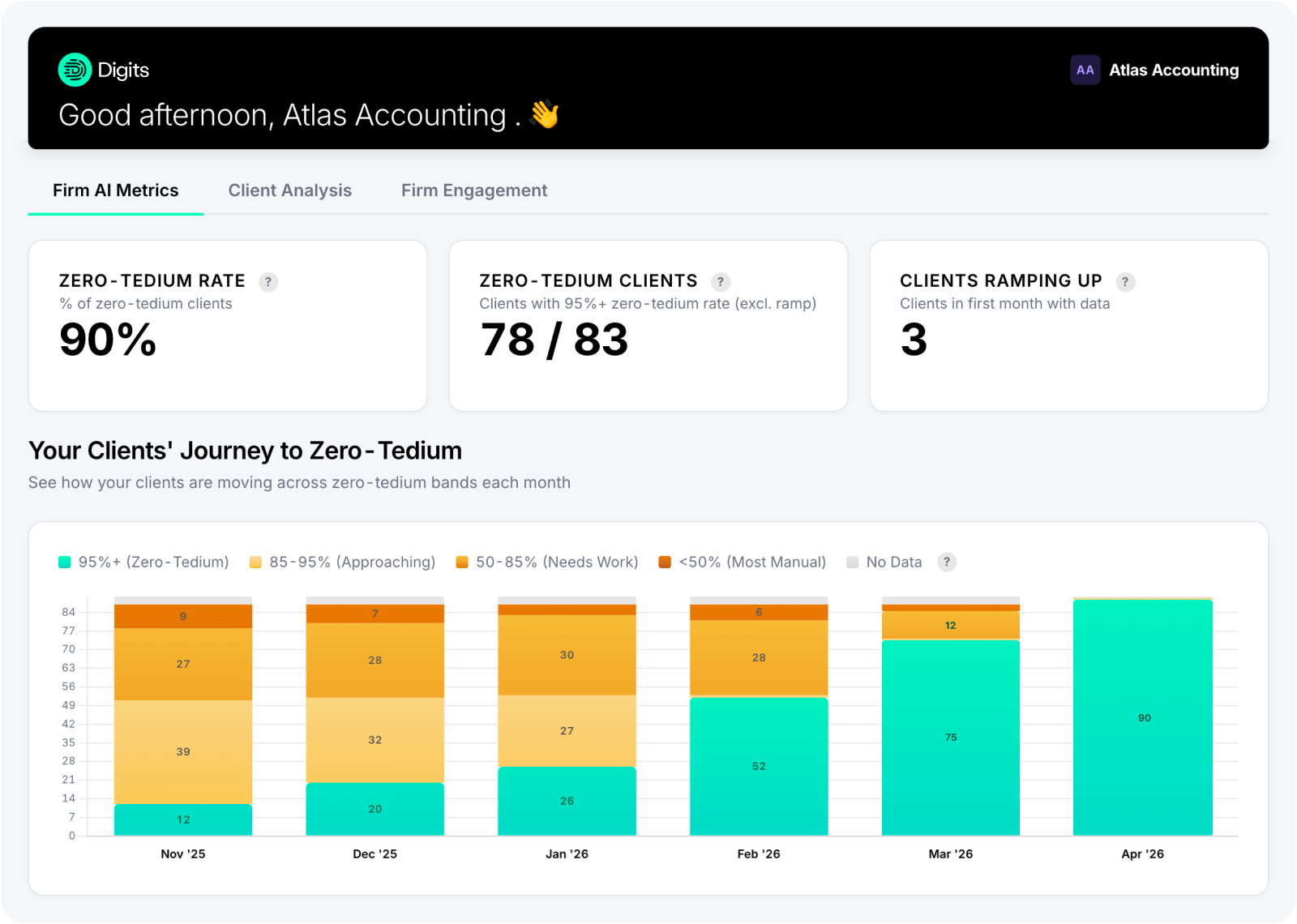Image resolution: width=1297 pixels, height=924 pixels.
Task: Click the Digits logo icon
Action: [x=75, y=70]
